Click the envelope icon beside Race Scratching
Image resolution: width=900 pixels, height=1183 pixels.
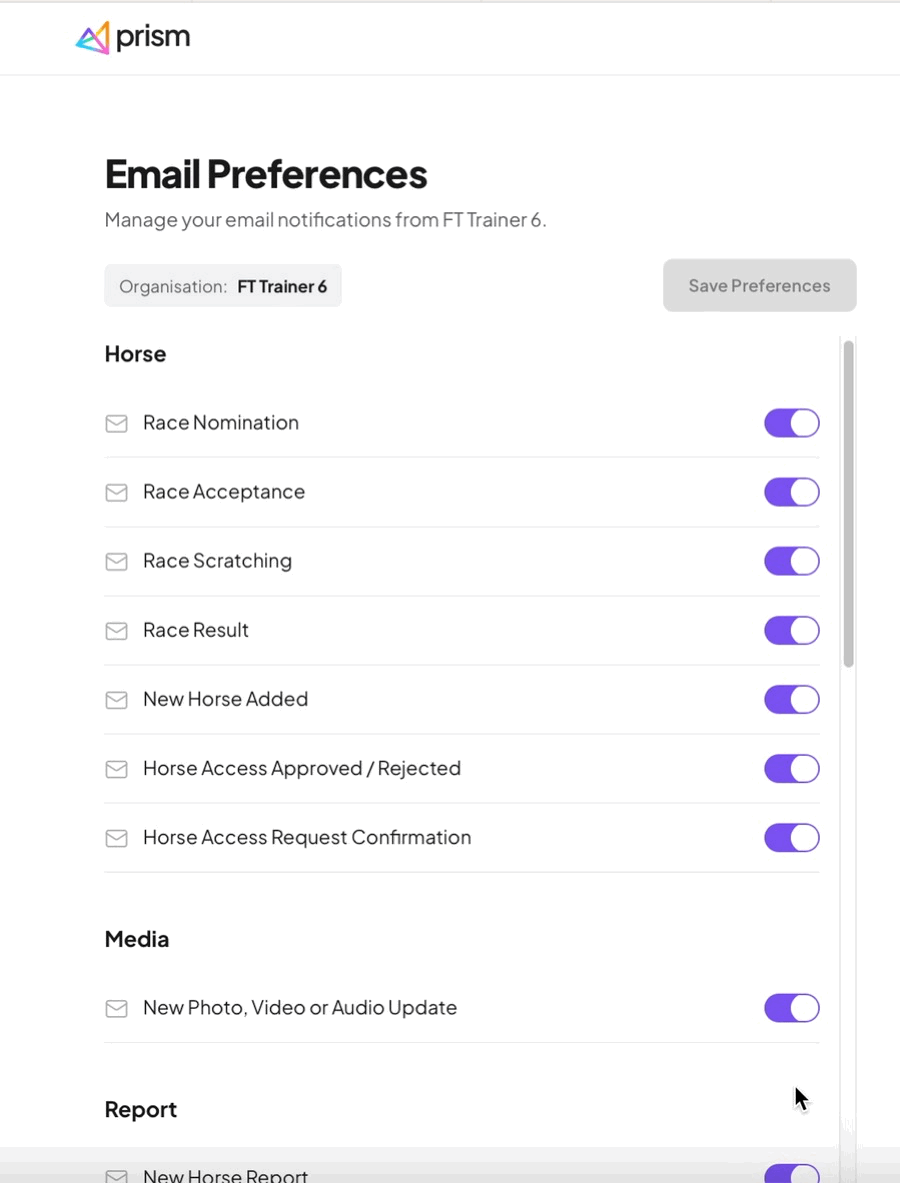pyautogui.click(x=116, y=562)
